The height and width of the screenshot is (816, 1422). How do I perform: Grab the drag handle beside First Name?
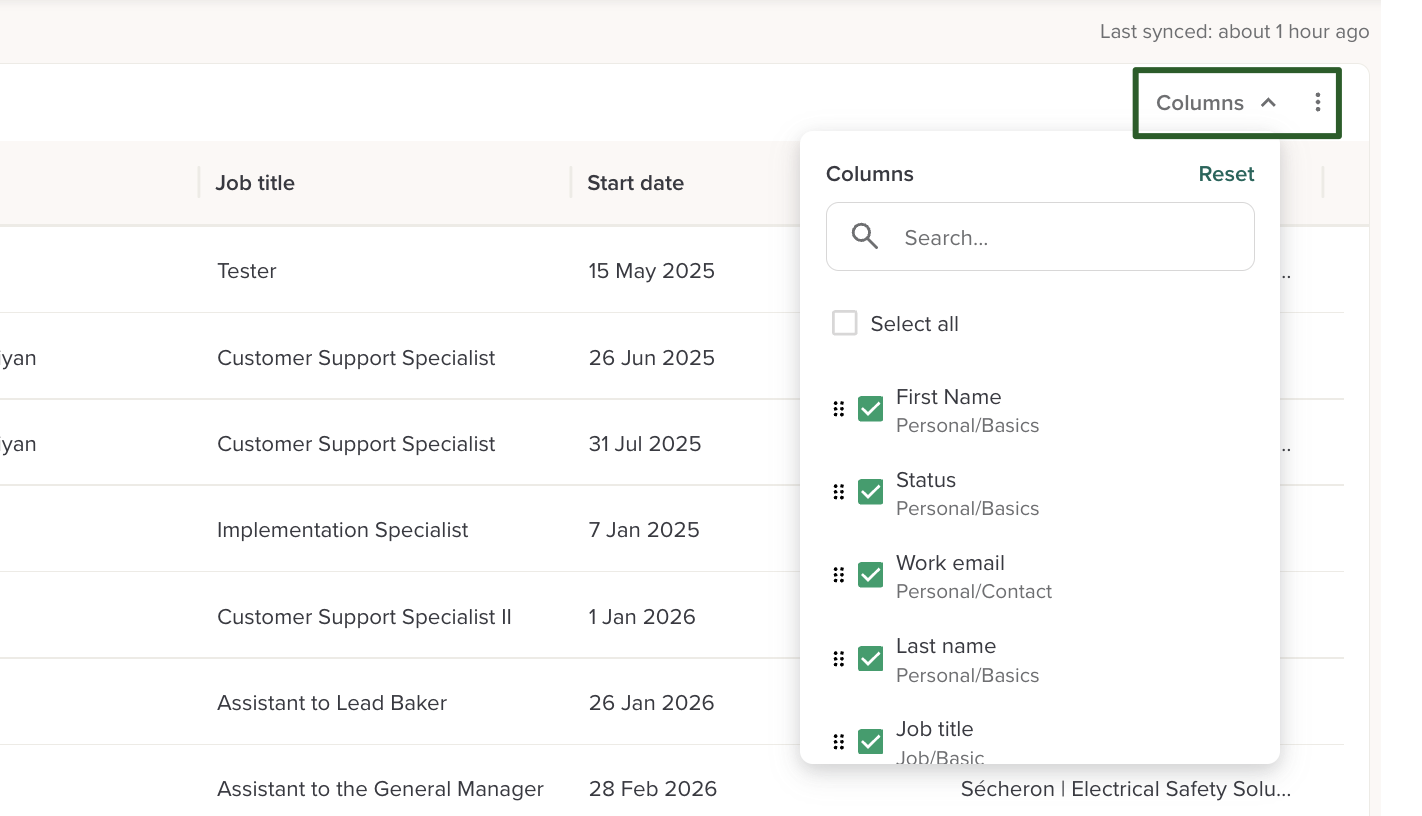click(839, 409)
